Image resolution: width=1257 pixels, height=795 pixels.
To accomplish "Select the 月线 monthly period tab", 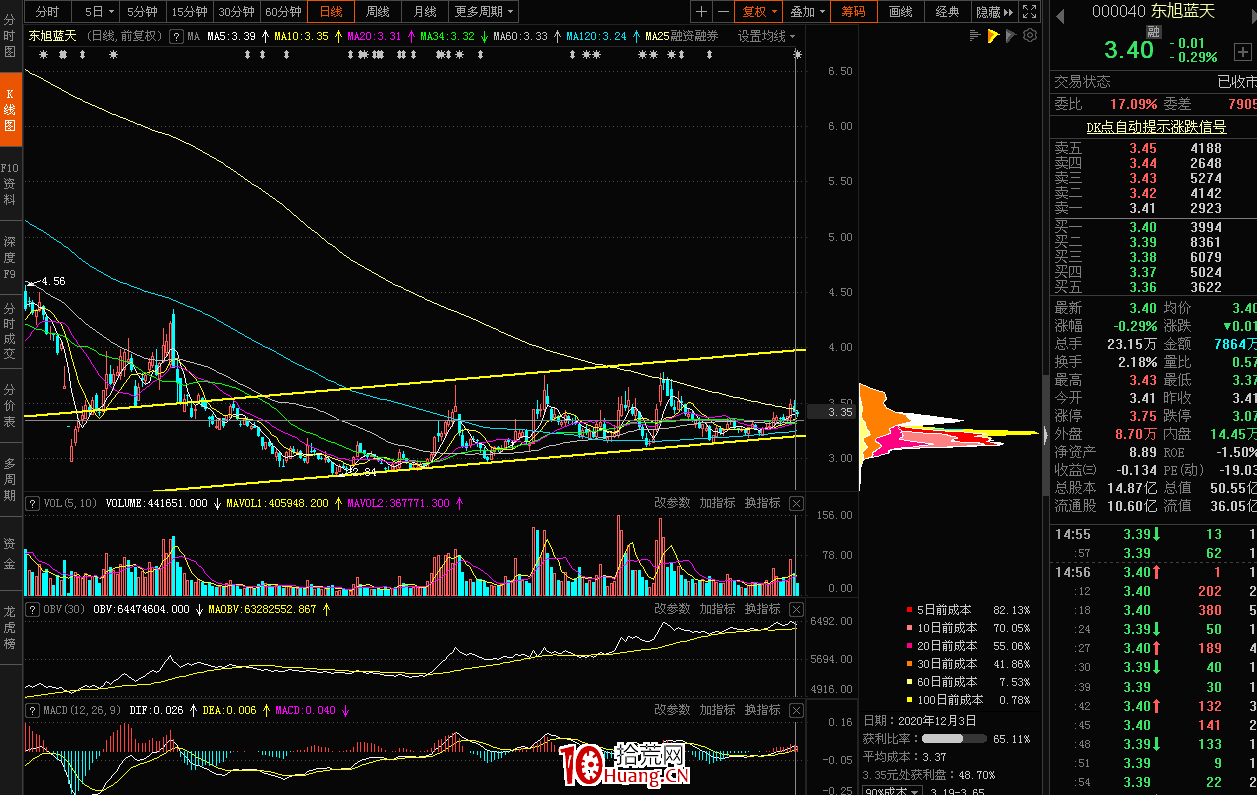I will pos(424,12).
